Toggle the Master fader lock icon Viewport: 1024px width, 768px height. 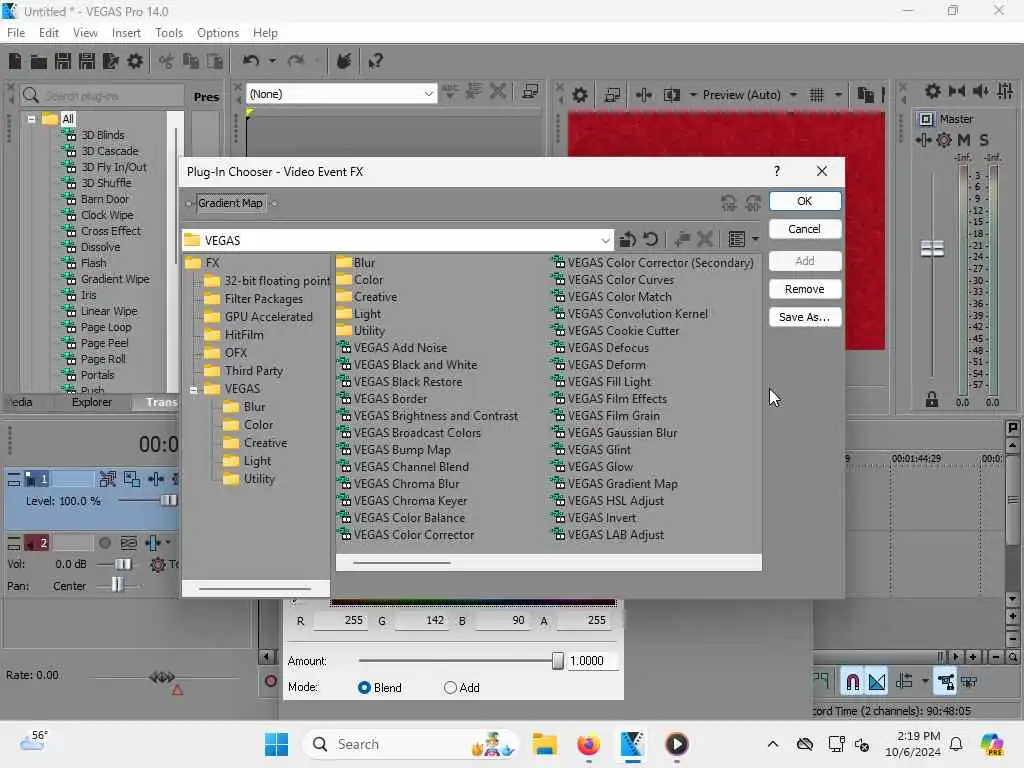pyautogui.click(x=932, y=400)
